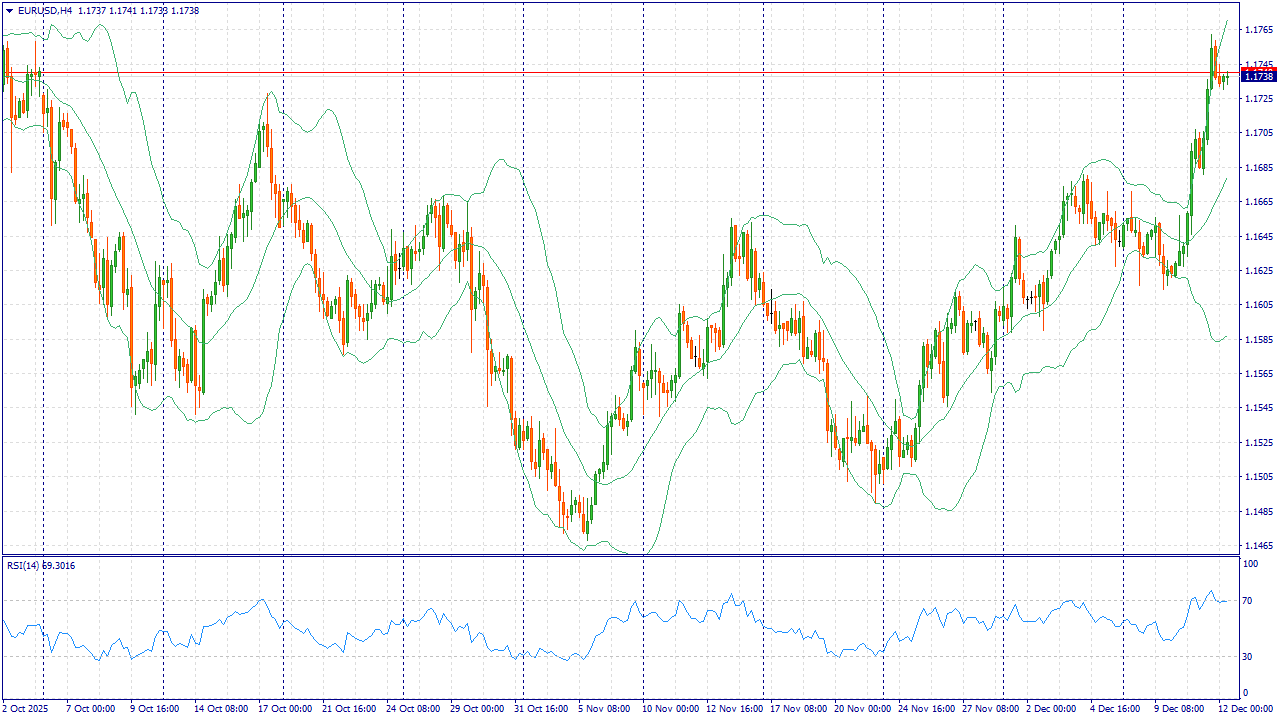
Task: Click the 1.1685 price scale label
Action: click(1259, 168)
